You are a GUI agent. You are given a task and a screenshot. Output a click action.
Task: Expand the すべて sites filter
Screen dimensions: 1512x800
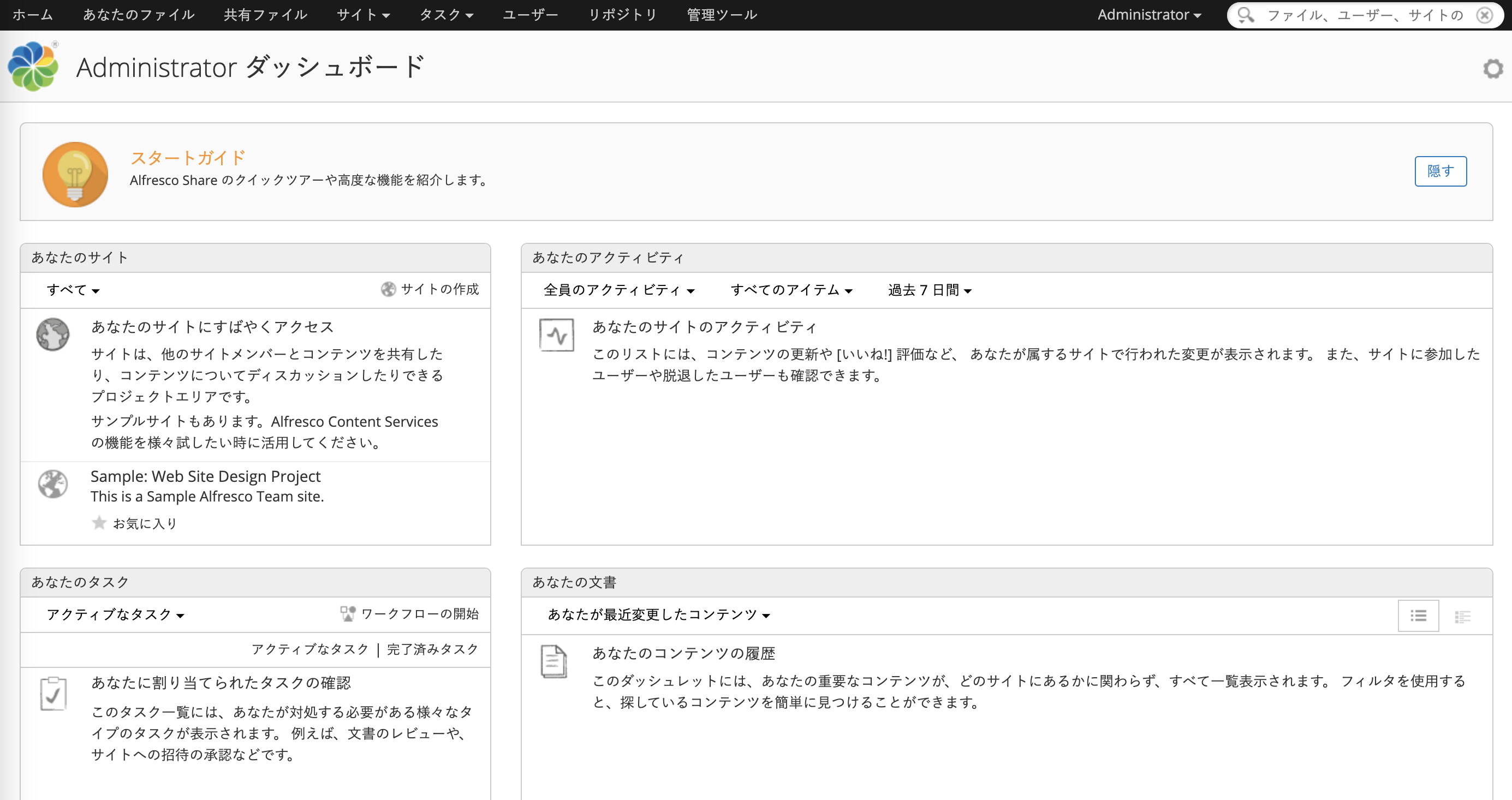pos(73,290)
